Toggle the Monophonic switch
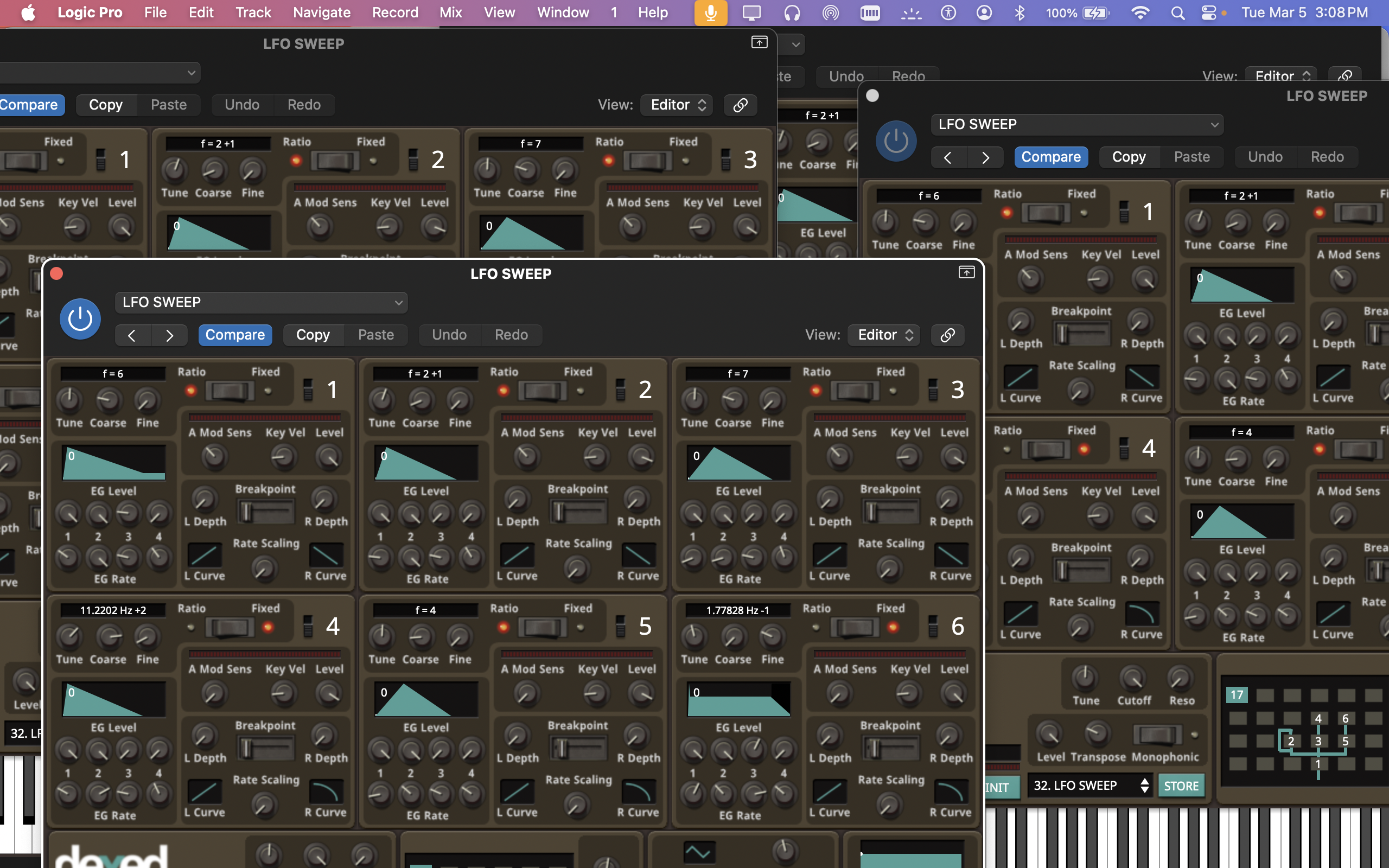The width and height of the screenshot is (1389, 868). pyautogui.click(x=1157, y=734)
